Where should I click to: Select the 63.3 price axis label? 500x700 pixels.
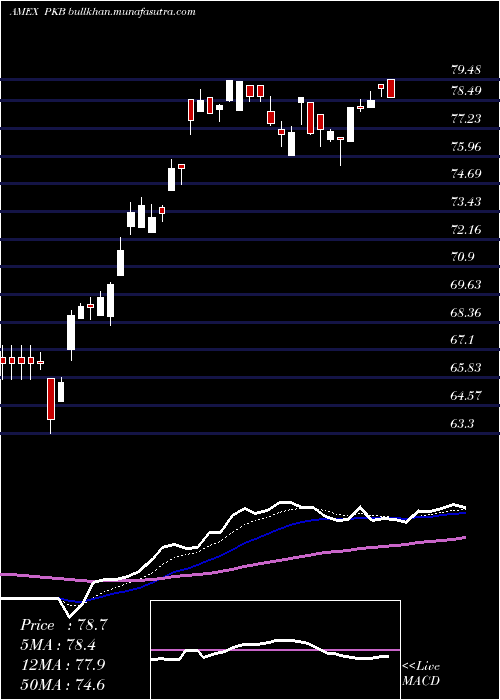pos(462,423)
